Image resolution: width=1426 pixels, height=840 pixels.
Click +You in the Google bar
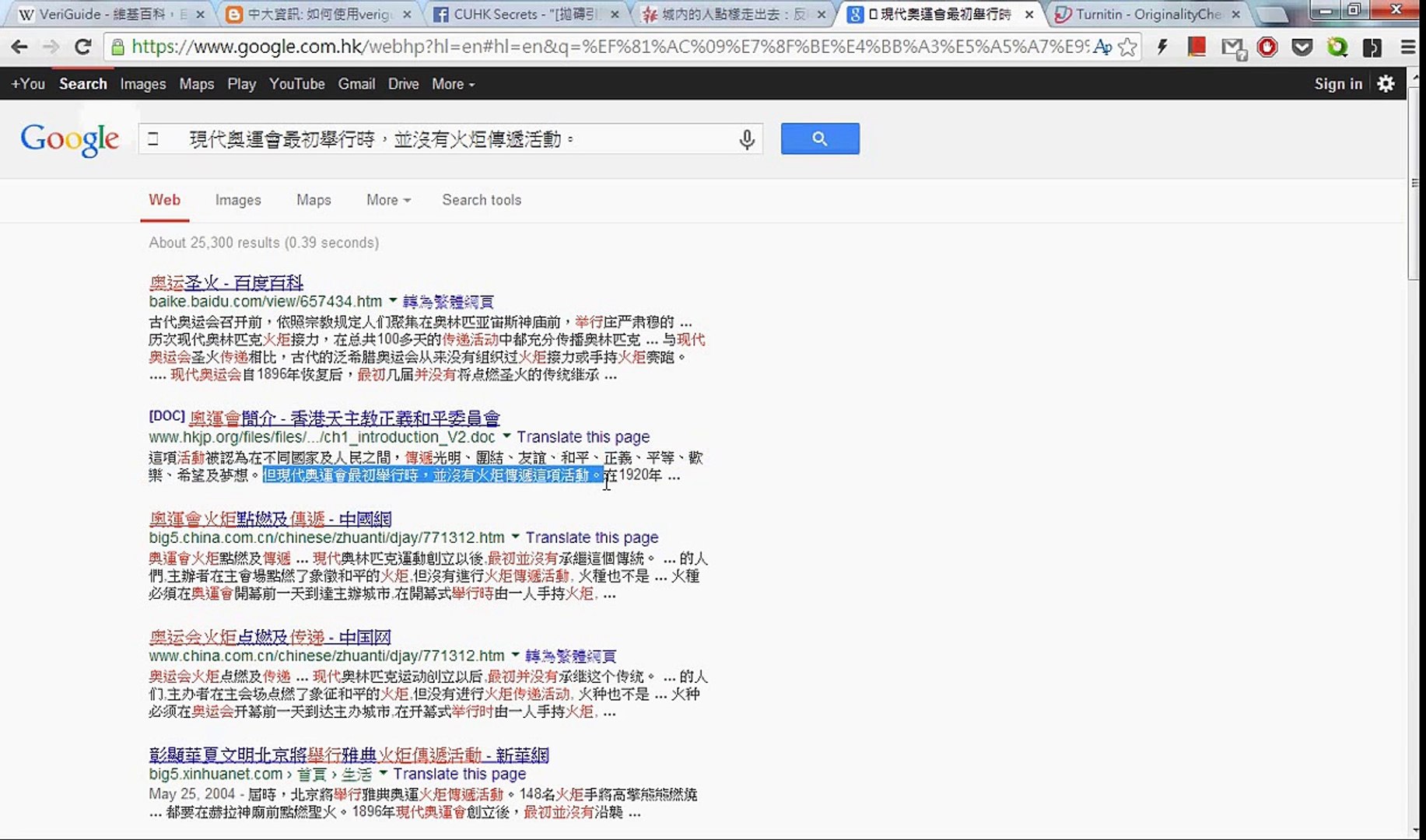[x=28, y=84]
